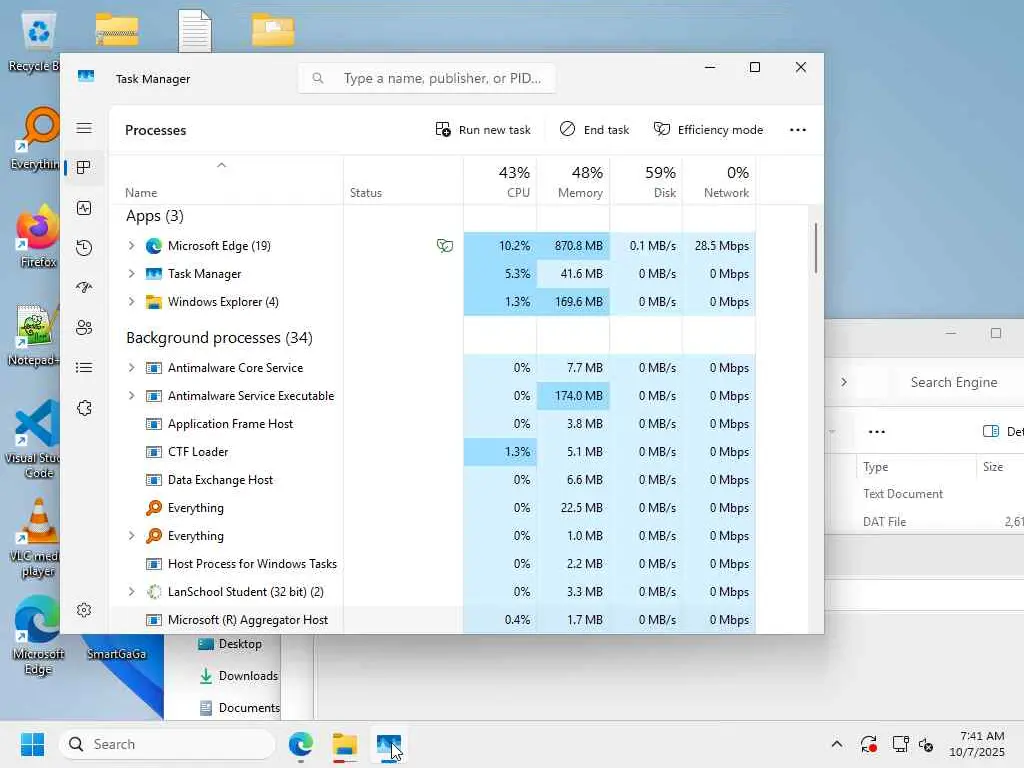1024x768 pixels.
Task: Expand the Microsoft Edge (19) process group
Action: coord(131,246)
